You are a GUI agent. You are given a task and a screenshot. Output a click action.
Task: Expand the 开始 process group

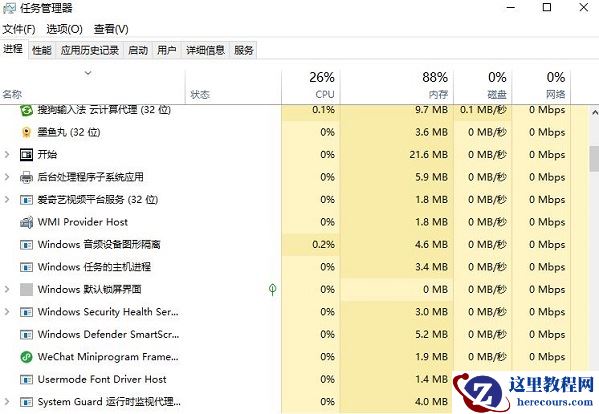7,155
